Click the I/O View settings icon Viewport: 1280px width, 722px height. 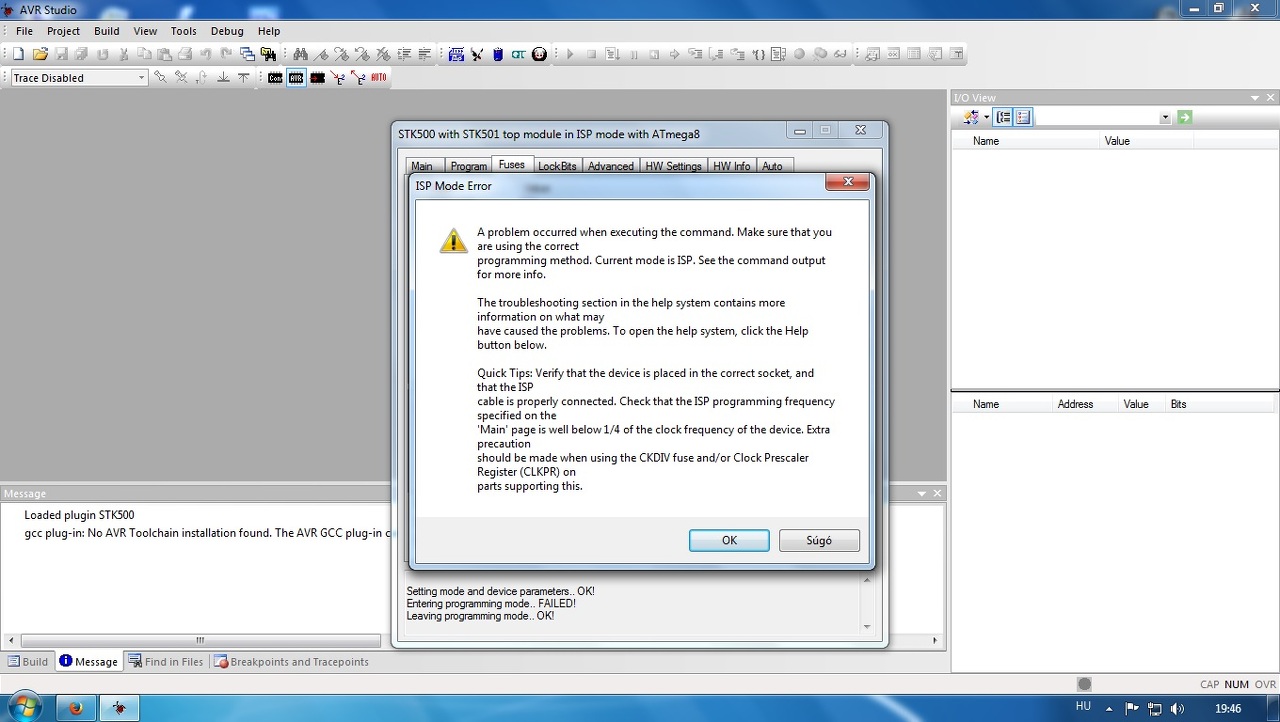click(970, 117)
